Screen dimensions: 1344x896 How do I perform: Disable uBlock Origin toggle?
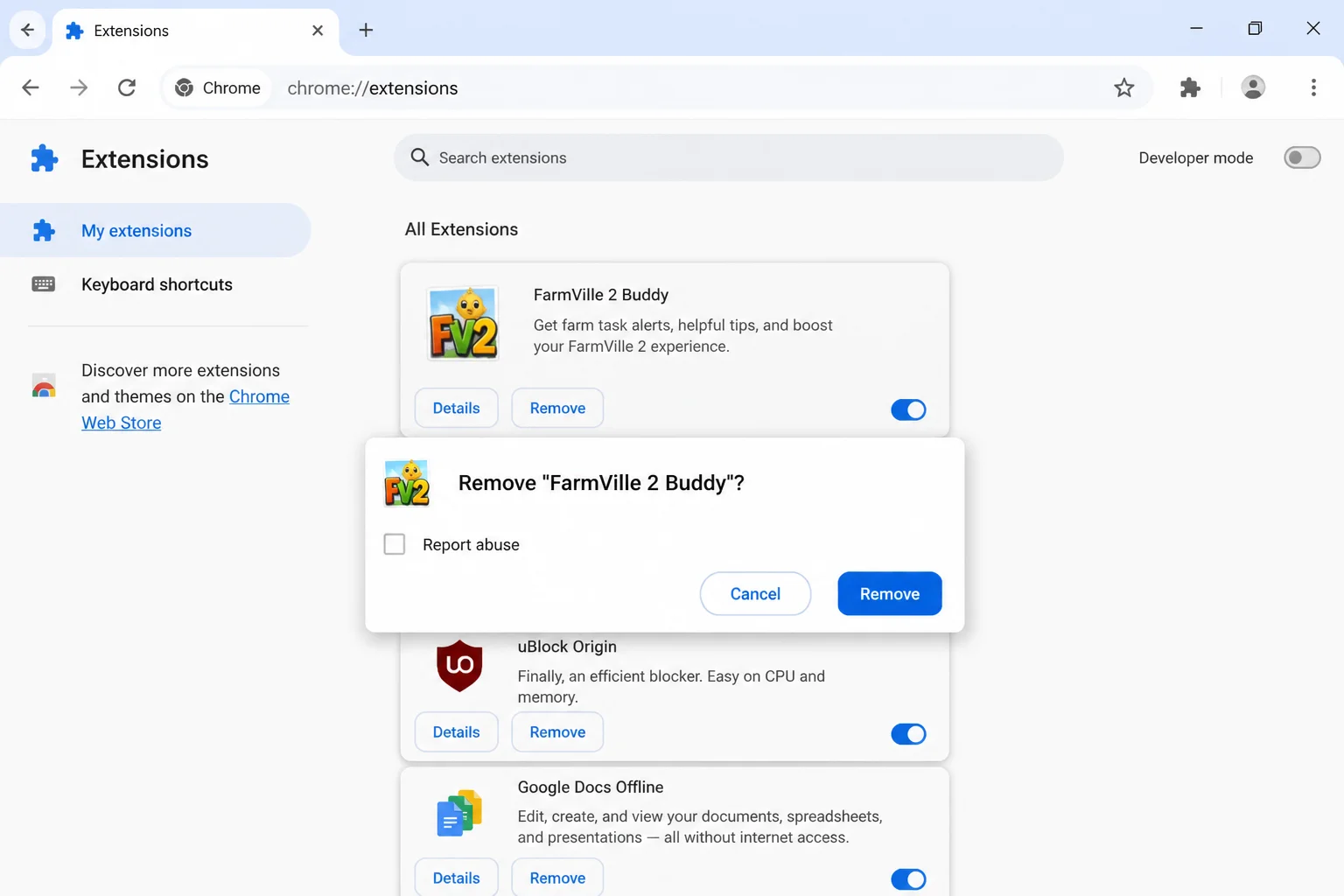tap(908, 734)
